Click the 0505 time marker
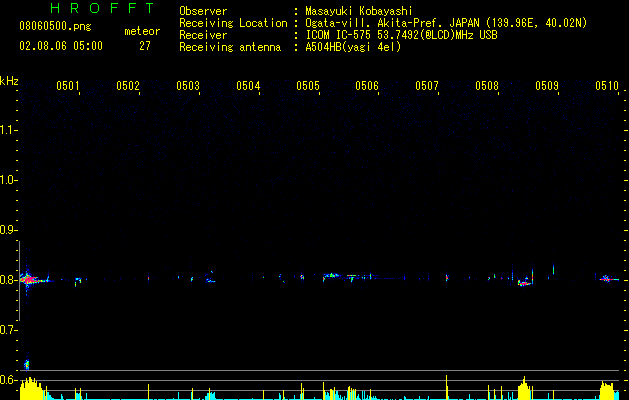 click(308, 85)
